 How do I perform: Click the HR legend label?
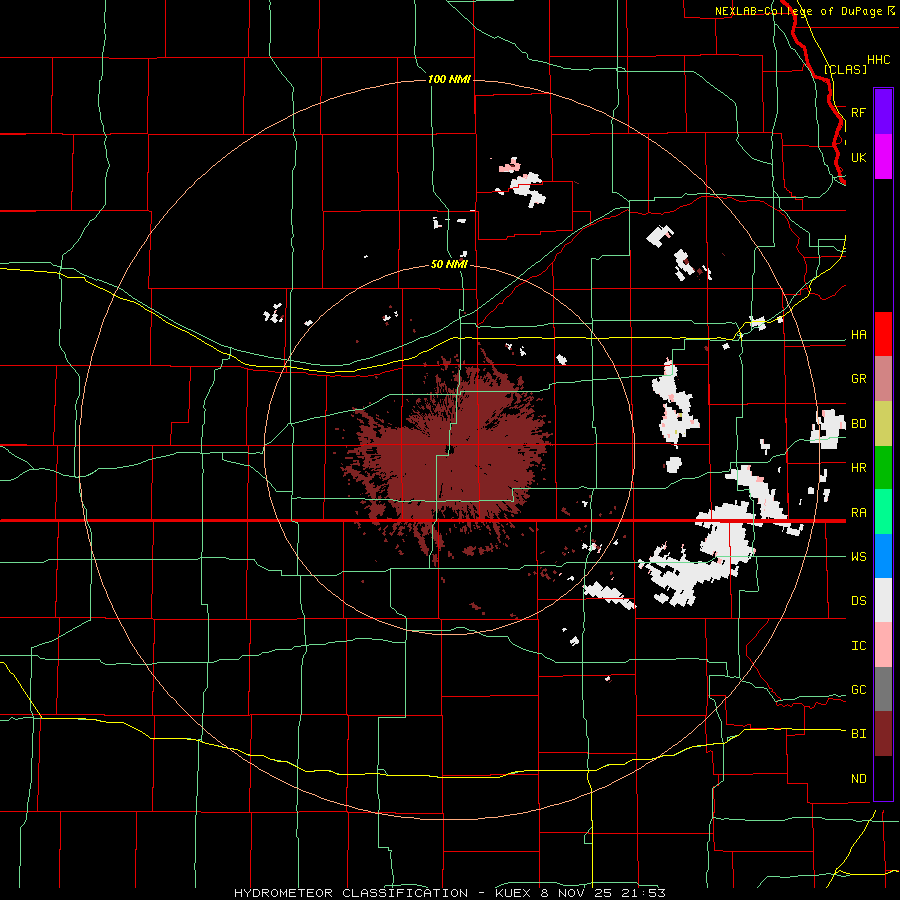point(858,468)
